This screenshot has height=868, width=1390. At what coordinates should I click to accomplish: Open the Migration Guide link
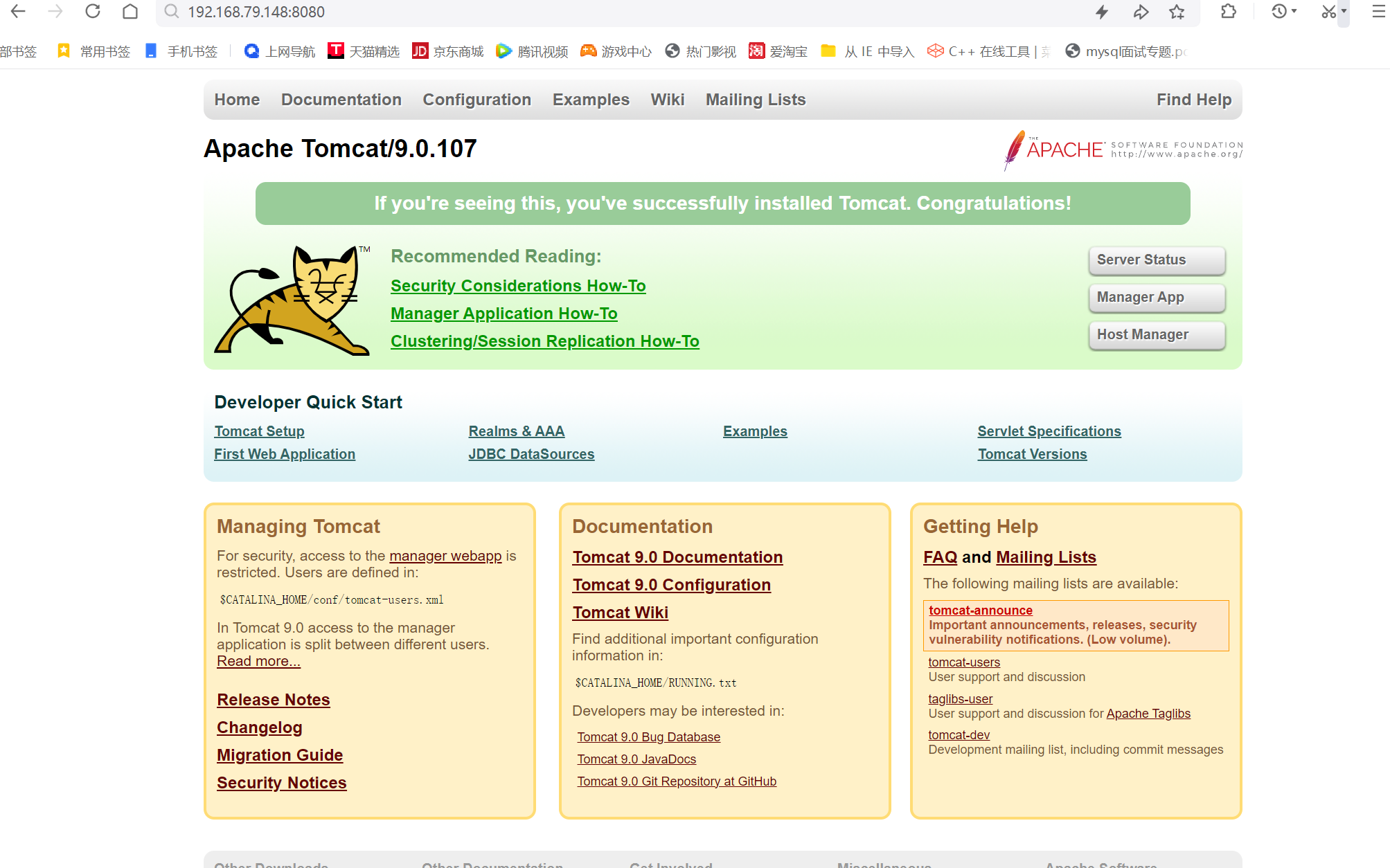280,755
